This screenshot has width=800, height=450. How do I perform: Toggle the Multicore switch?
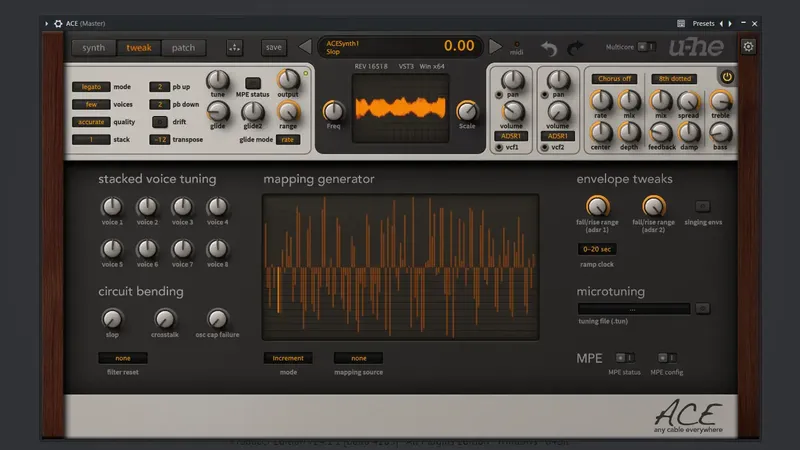pyautogui.click(x=646, y=47)
